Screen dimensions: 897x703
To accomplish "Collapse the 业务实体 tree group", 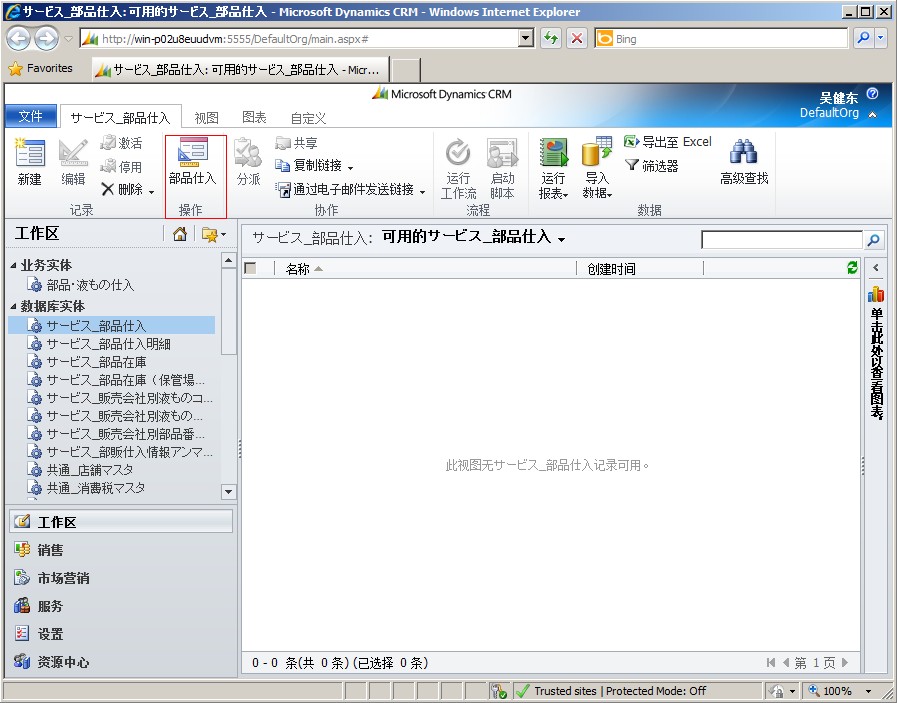I will coord(14,265).
